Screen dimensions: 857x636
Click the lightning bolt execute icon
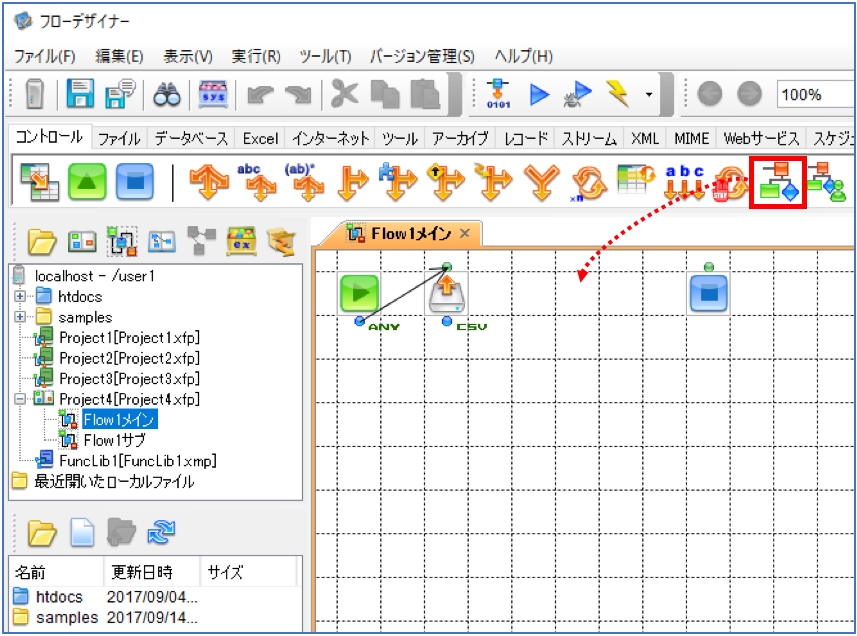(618, 93)
